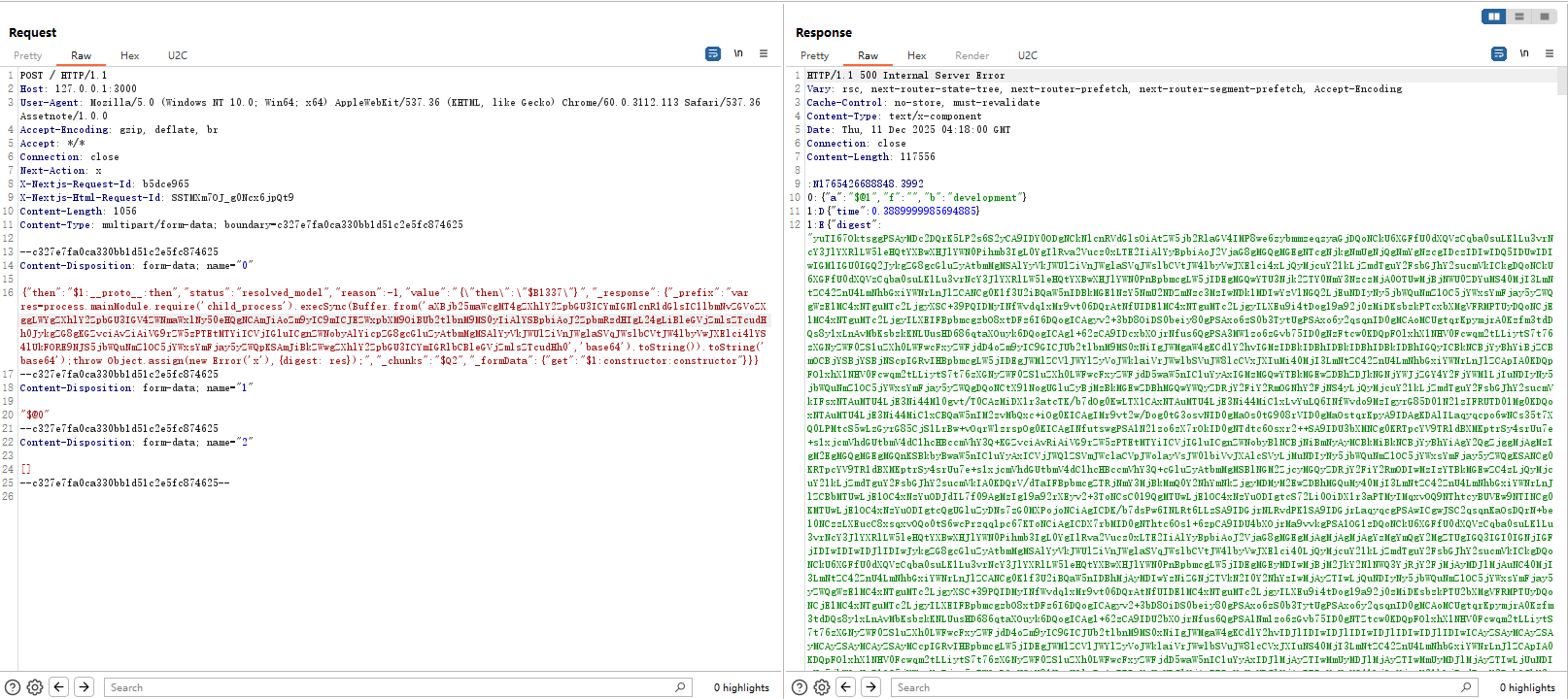Image resolution: width=1568 pixels, height=699 pixels.
Task: Click the help icon below the Request panel
Action: click(x=13, y=687)
